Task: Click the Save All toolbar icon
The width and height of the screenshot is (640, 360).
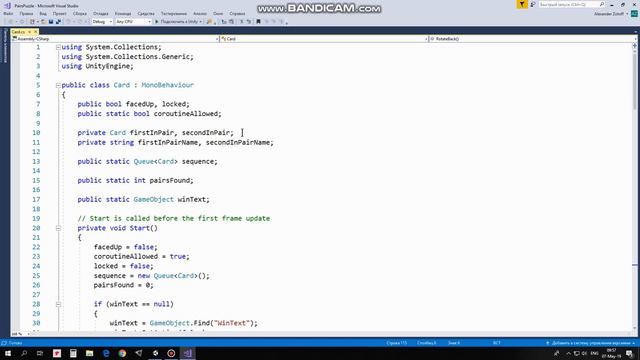Action: (58, 22)
